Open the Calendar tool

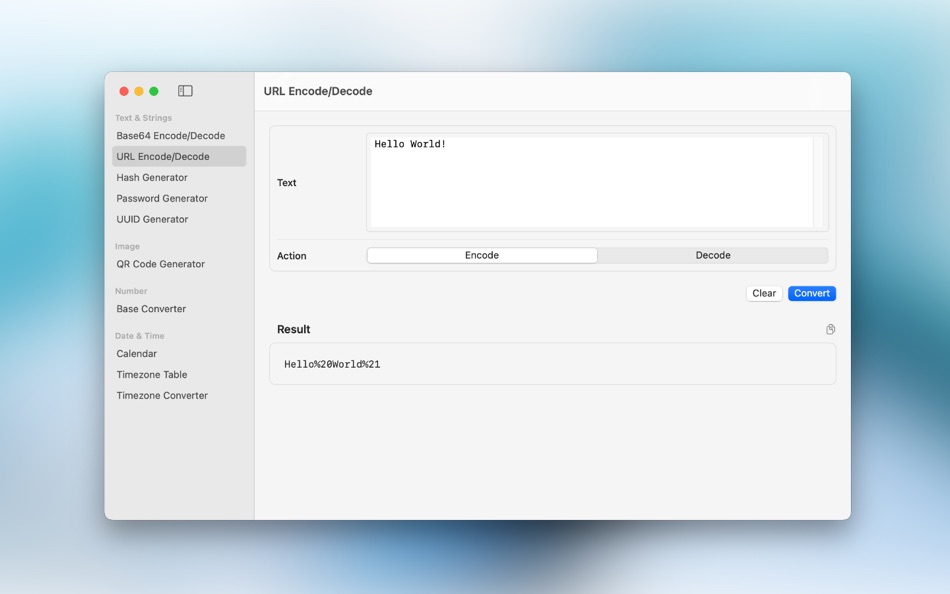[137, 353]
